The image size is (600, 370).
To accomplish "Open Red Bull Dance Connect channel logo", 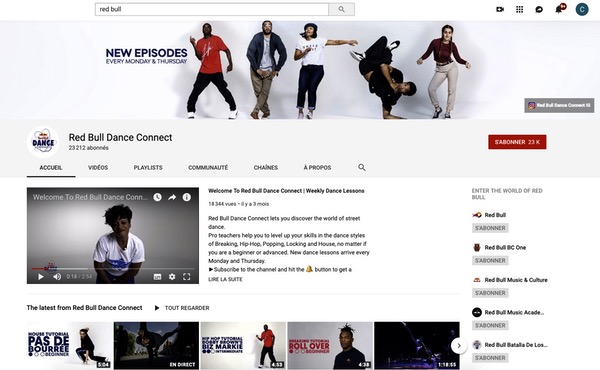I will [x=43, y=142].
